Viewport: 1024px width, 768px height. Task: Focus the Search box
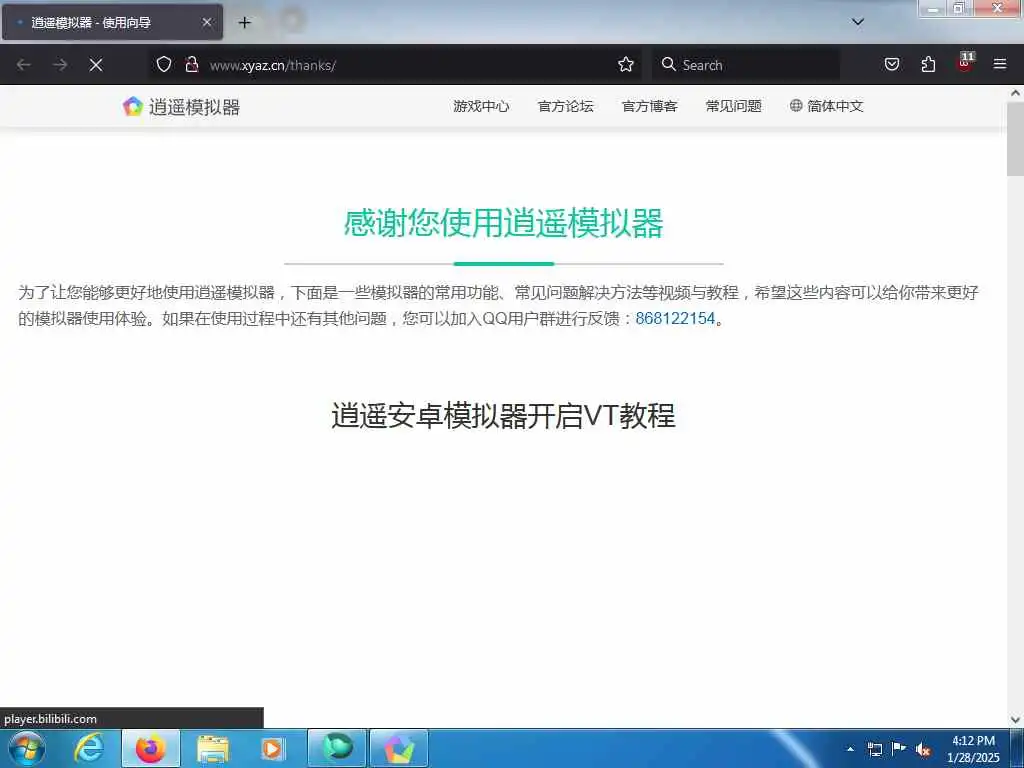[746, 65]
